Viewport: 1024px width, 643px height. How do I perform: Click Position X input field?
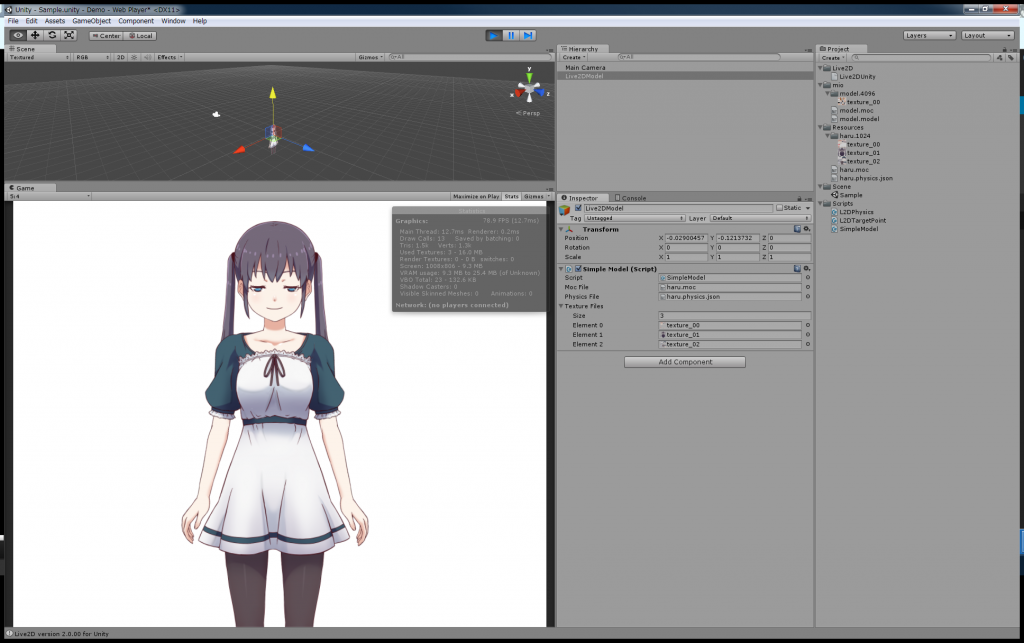686,238
